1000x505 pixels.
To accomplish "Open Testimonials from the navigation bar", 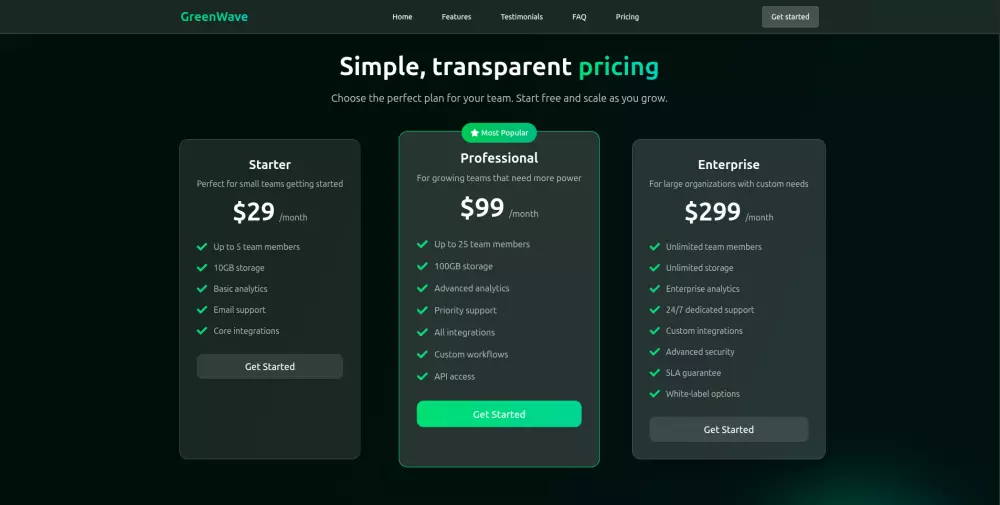I will 522,17.
